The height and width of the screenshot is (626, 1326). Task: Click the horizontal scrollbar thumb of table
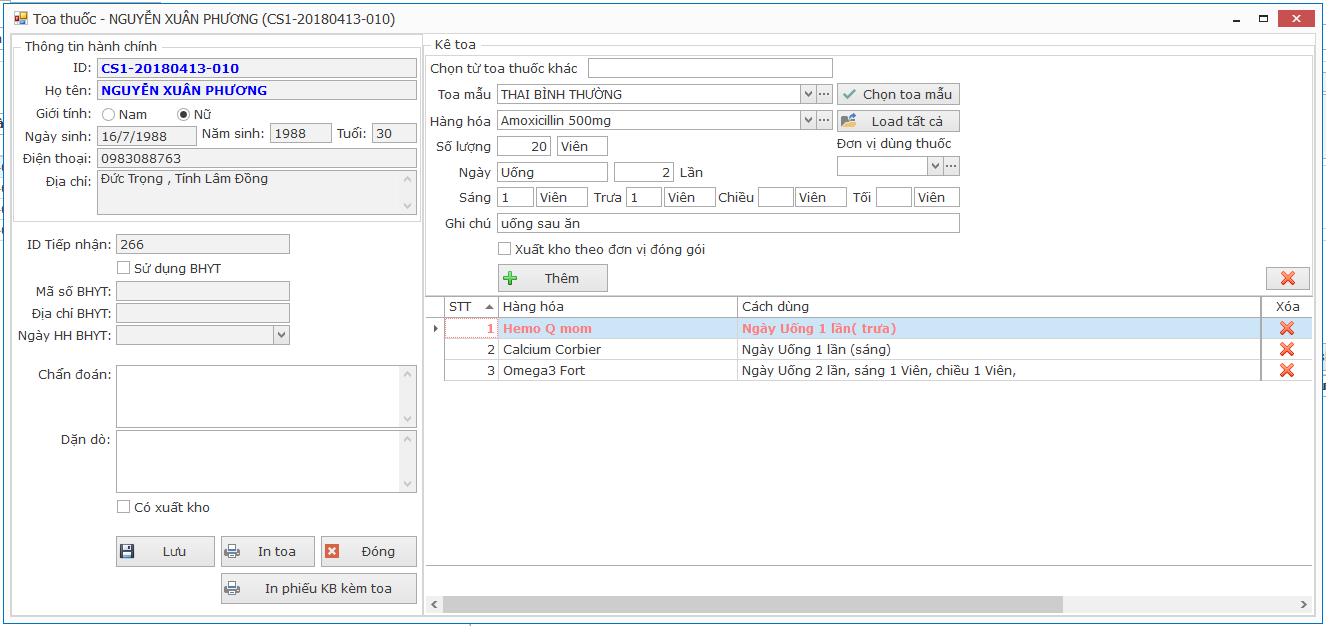click(x=752, y=604)
